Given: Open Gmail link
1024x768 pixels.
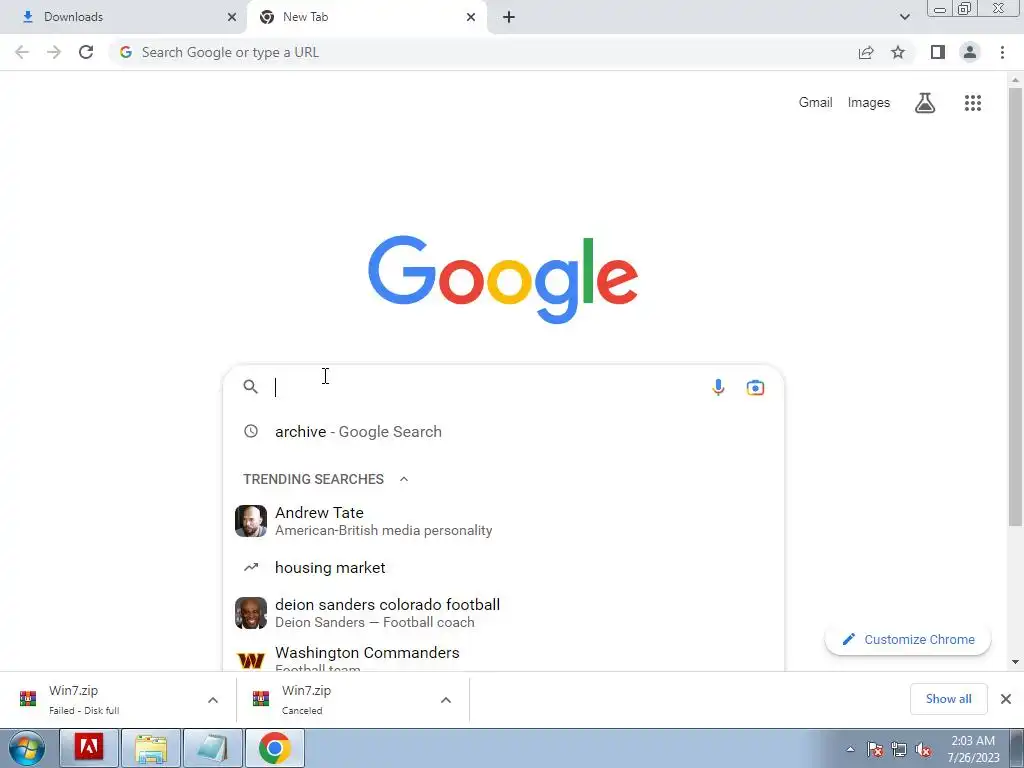Looking at the screenshot, I should [816, 103].
